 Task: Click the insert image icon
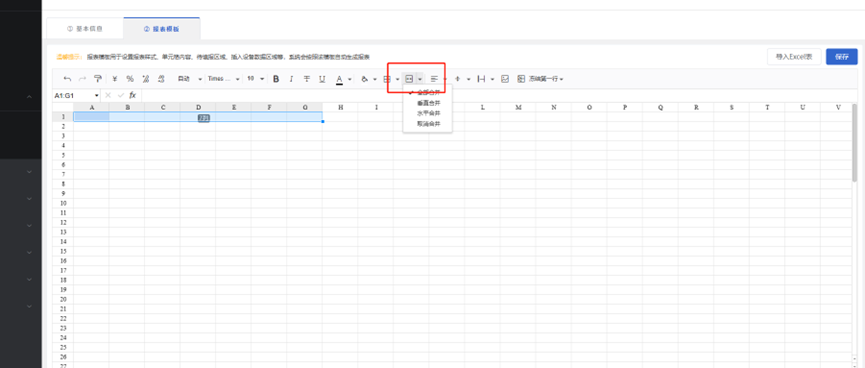[504, 79]
